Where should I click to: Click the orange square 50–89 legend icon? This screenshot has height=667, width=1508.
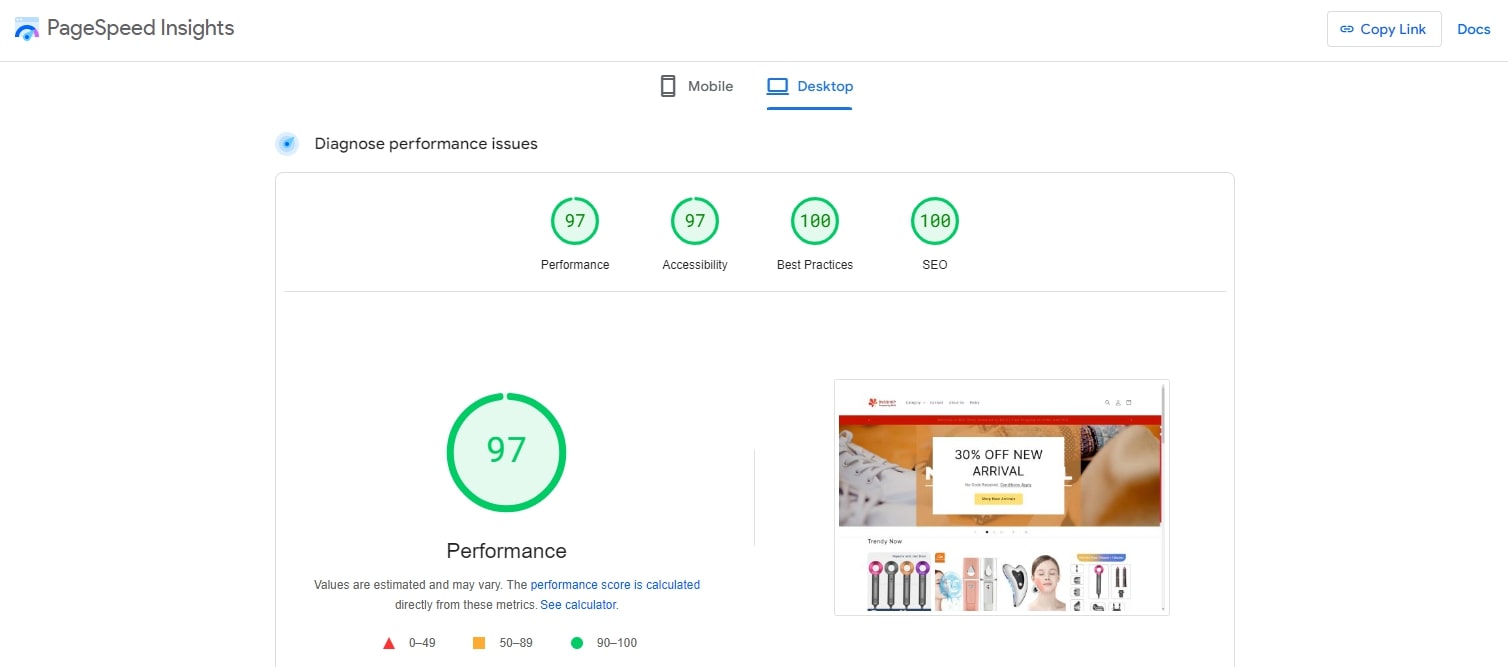coord(479,643)
